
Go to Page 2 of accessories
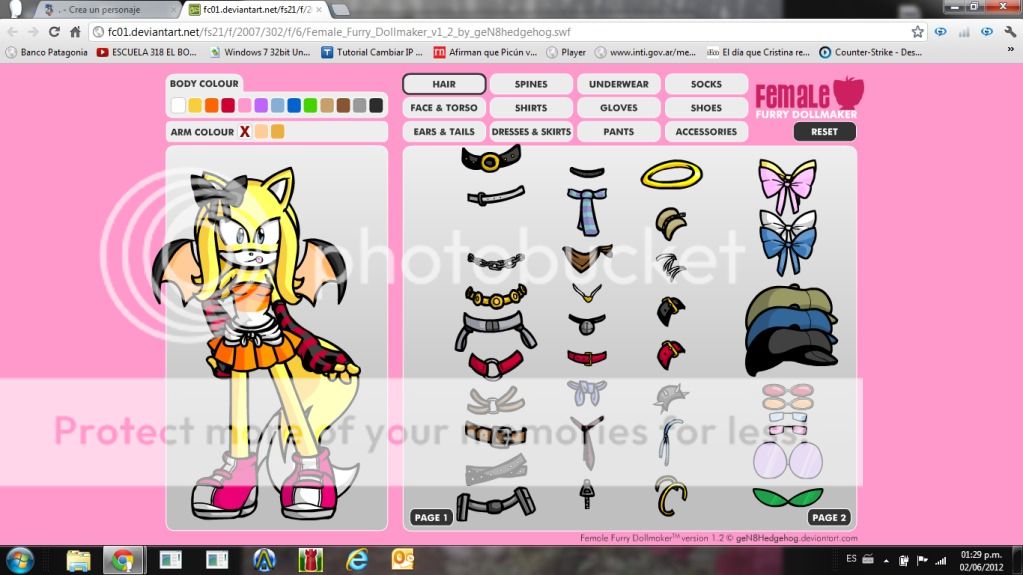[829, 518]
